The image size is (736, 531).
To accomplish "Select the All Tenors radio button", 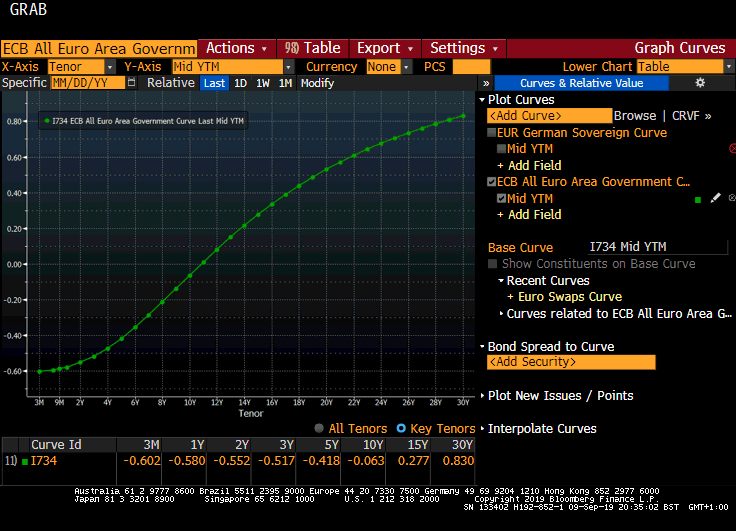I will click(319, 428).
